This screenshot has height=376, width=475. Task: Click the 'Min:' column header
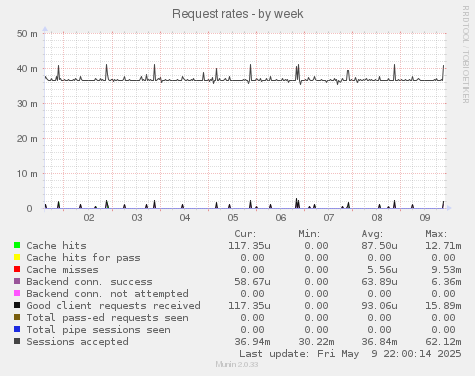point(309,234)
